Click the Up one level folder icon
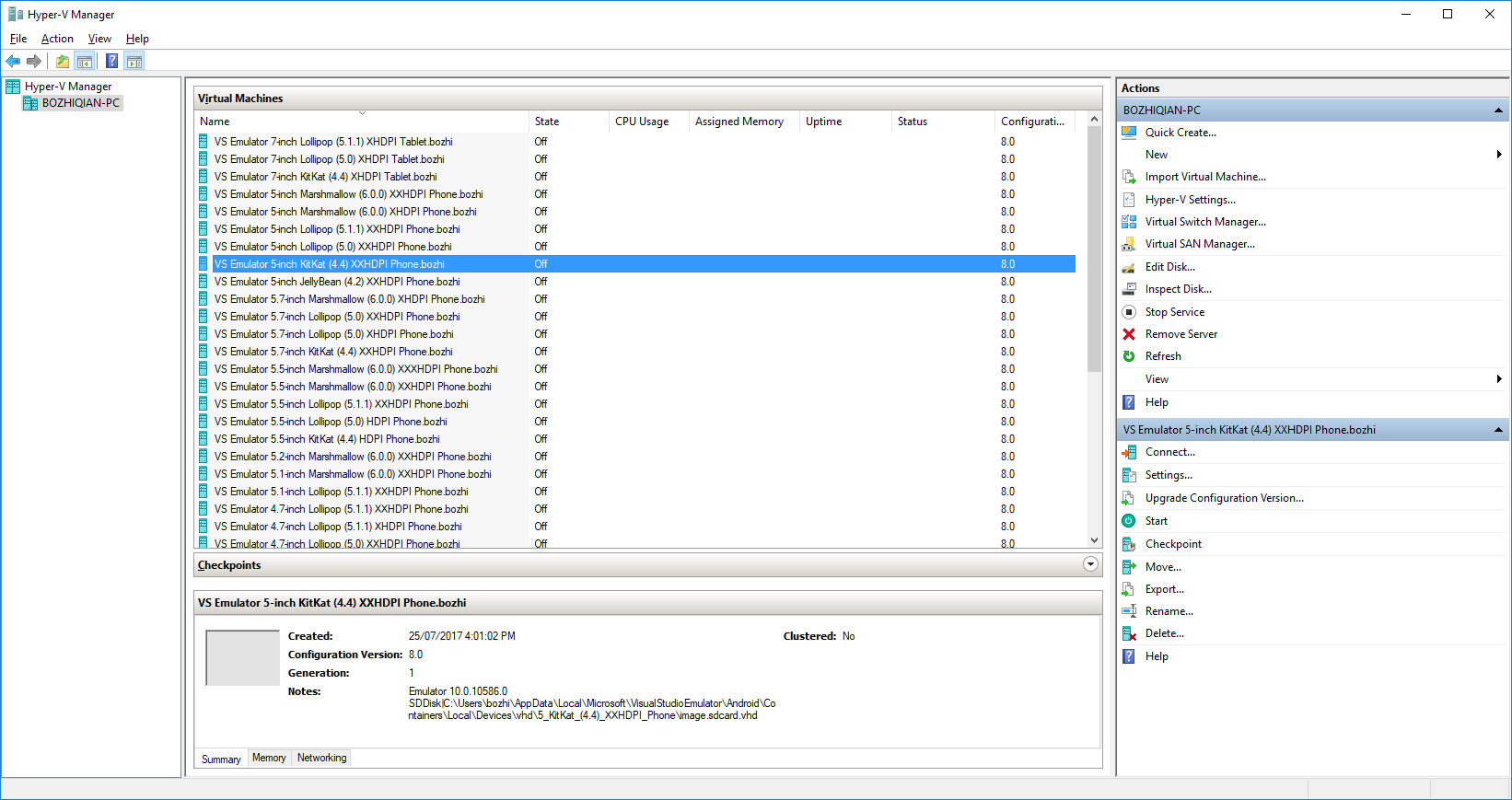 click(x=62, y=62)
